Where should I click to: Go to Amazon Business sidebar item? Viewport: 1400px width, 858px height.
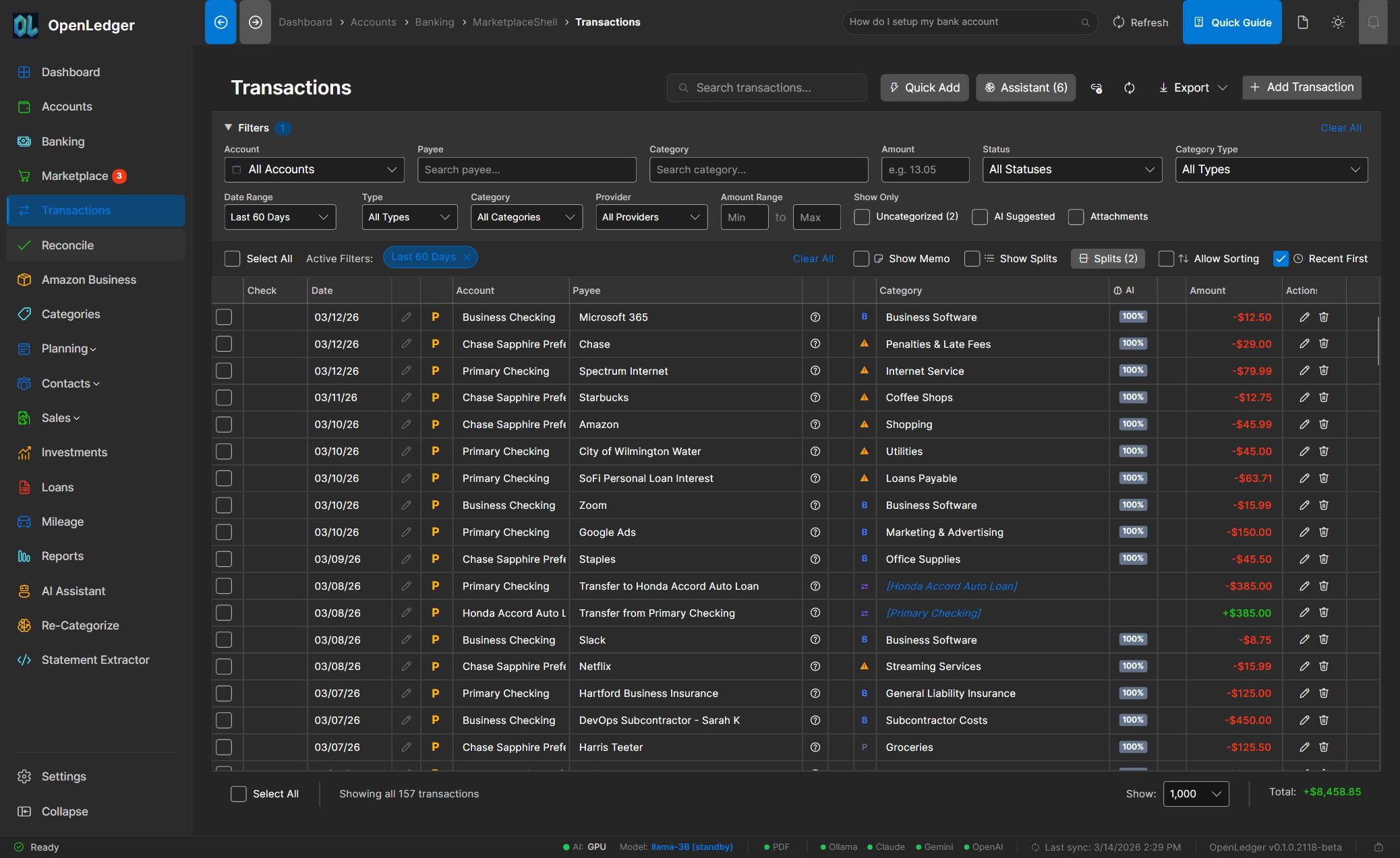click(88, 280)
